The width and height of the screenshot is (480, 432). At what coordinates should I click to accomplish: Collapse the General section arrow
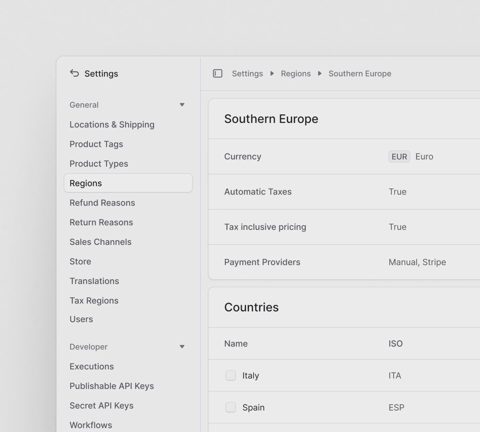(182, 105)
